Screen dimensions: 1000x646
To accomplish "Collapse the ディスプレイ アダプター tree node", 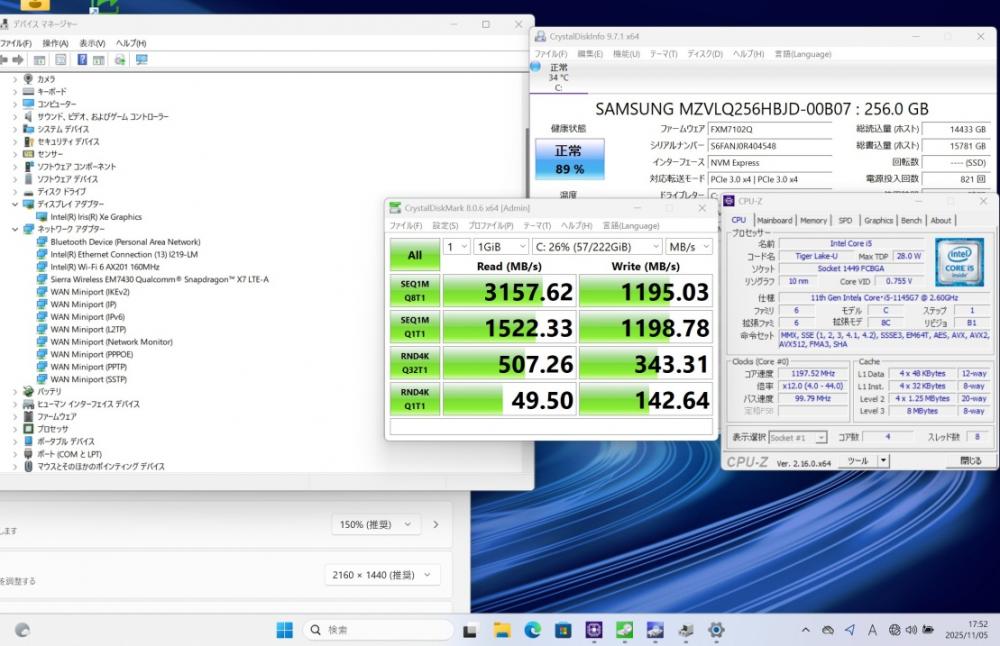I will pos(15,204).
